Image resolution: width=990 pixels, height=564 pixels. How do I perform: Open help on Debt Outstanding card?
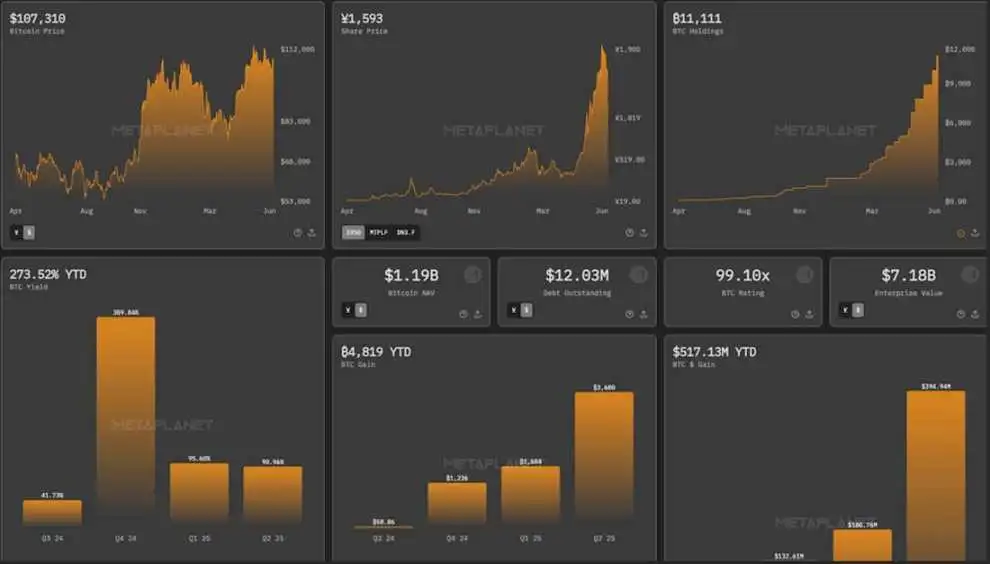click(630, 314)
